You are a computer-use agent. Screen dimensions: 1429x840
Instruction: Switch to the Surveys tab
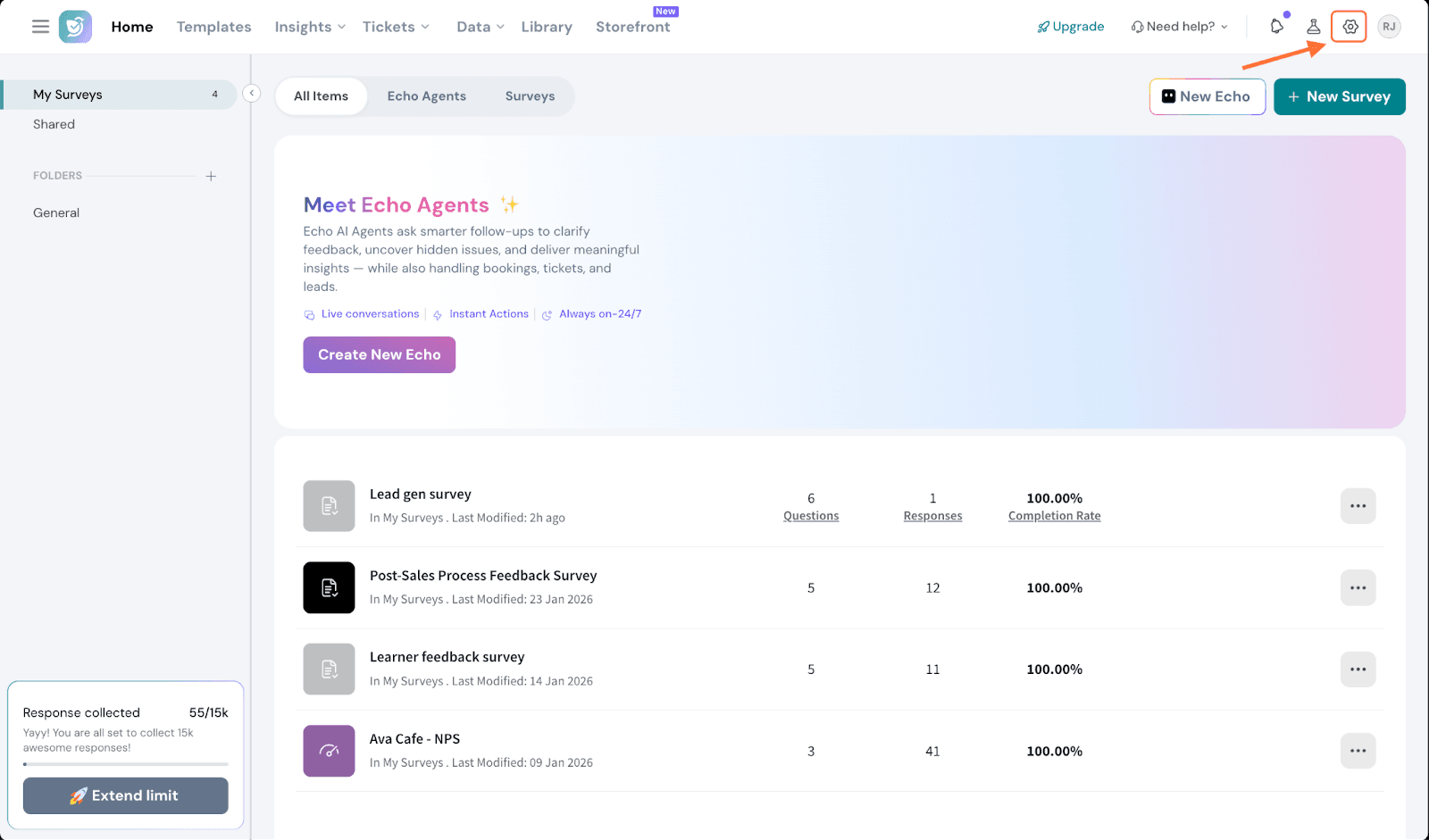[x=530, y=96]
